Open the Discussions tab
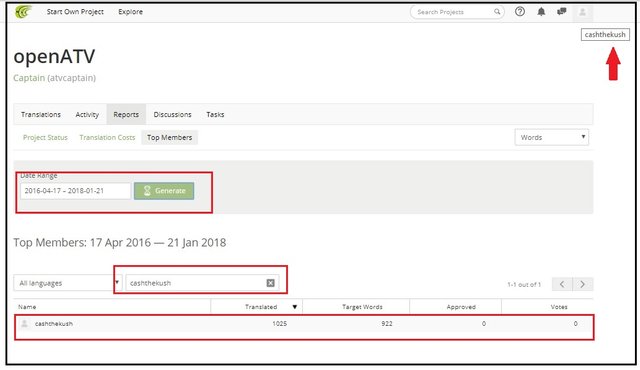The width and height of the screenshot is (640, 370). click(x=172, y=115)
